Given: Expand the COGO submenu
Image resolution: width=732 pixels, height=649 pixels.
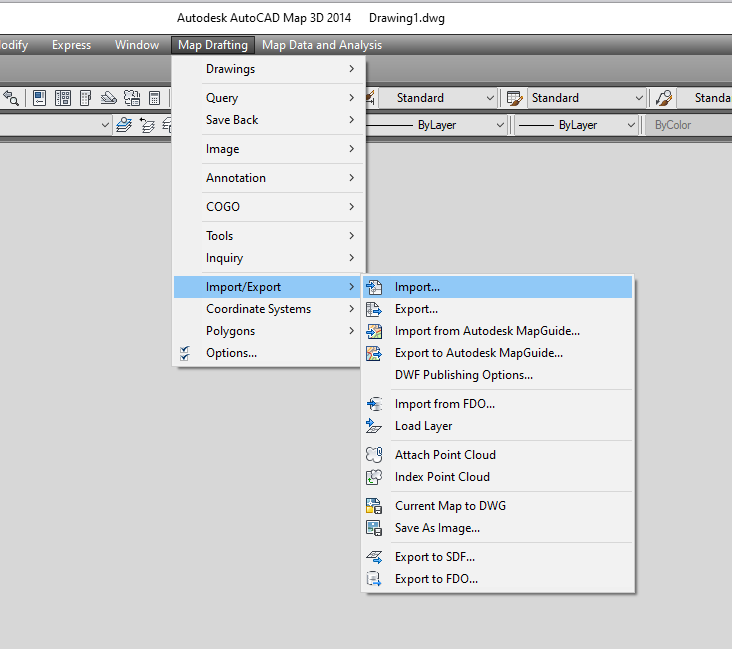Looking at the screenshot, I should 269,207.
